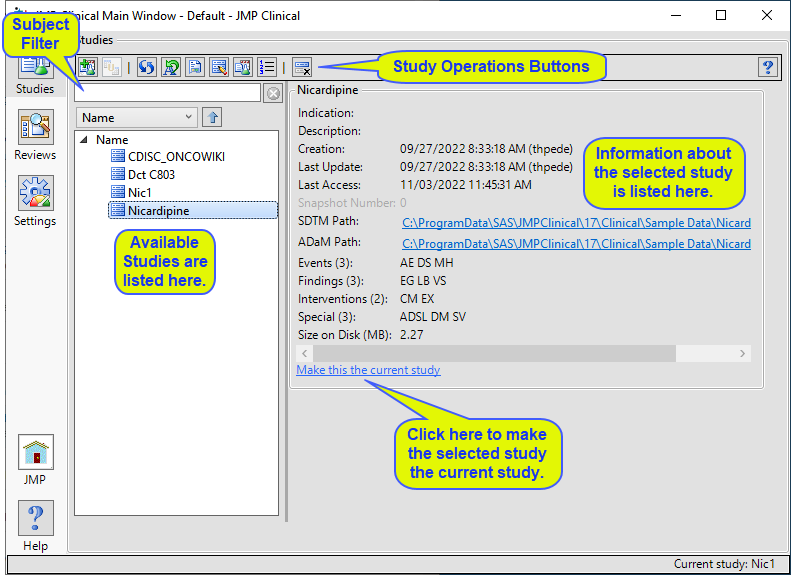Click the JMP home icon in the sidebar
The width and height of the screenshot is (791, 575).
click(x=35, y=460)
